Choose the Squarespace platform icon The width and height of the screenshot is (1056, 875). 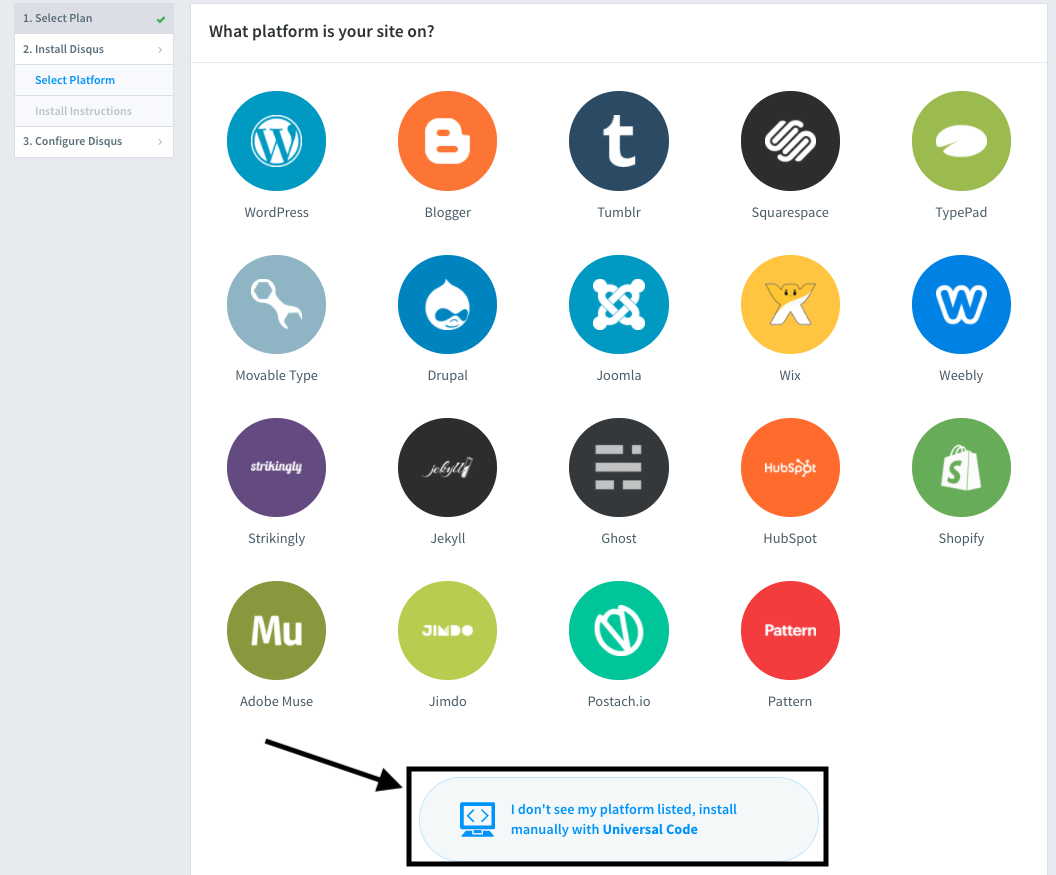point(790,141)
